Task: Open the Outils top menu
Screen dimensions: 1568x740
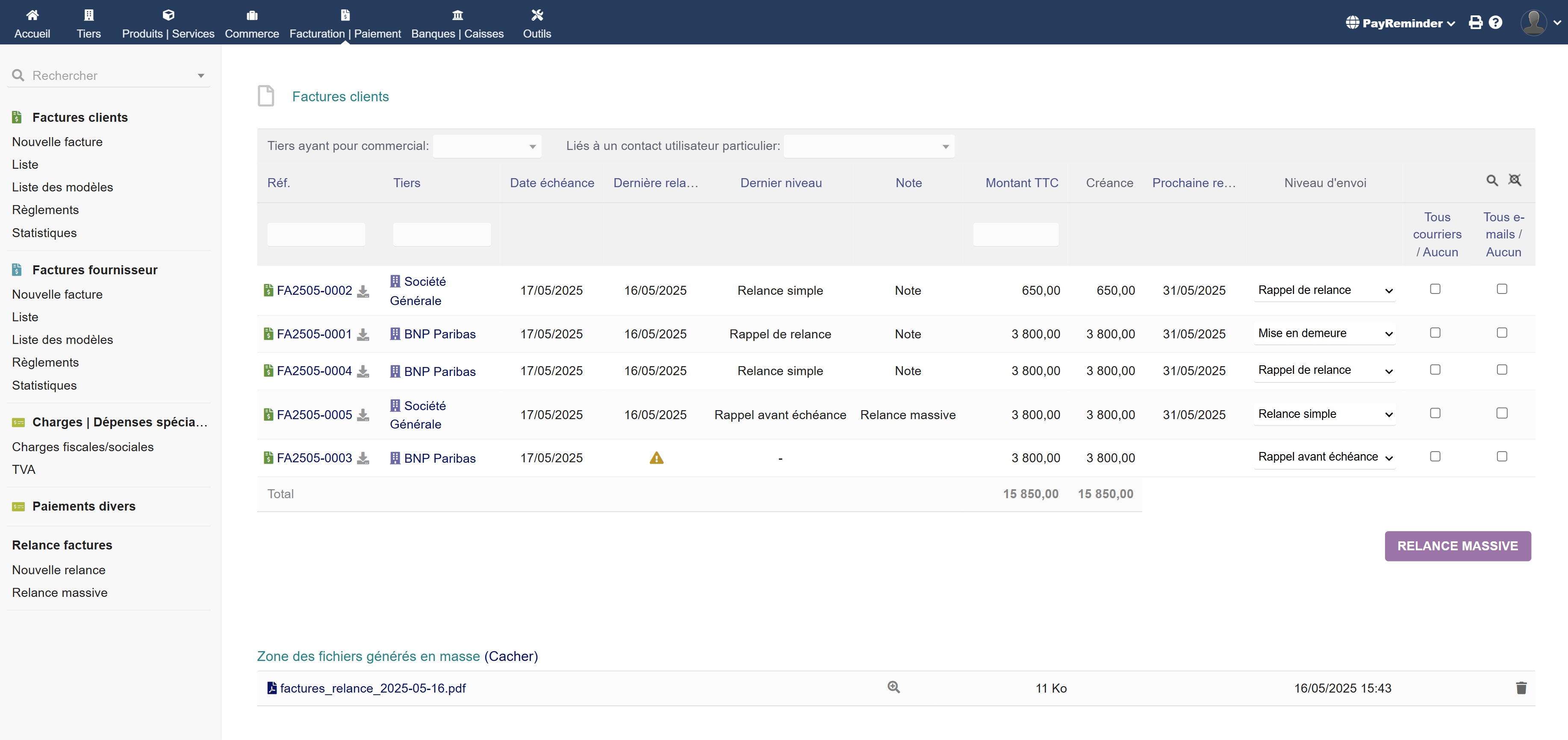Action: click(x=536, y=23)
